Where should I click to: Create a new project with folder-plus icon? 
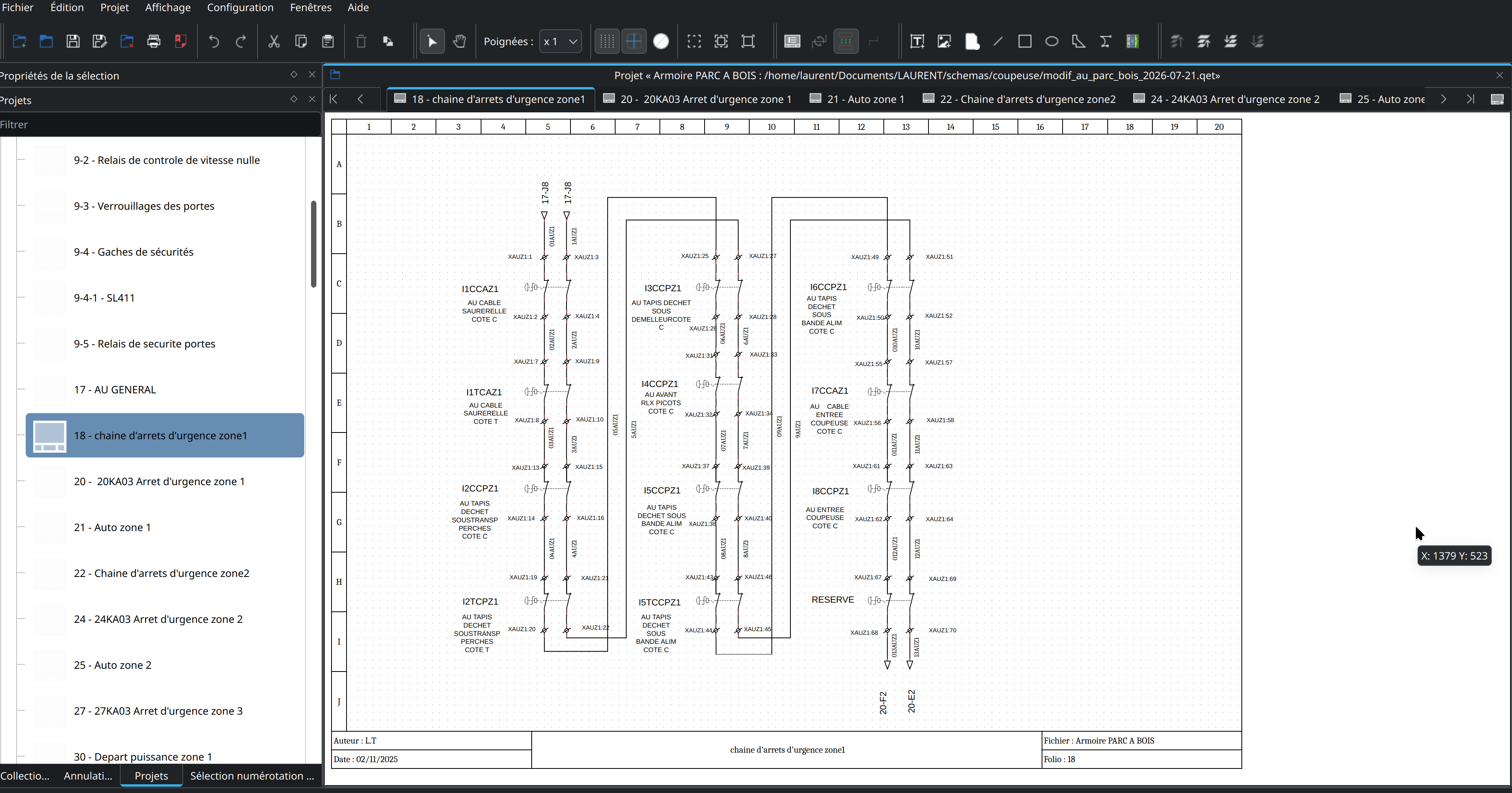point(19,41)
